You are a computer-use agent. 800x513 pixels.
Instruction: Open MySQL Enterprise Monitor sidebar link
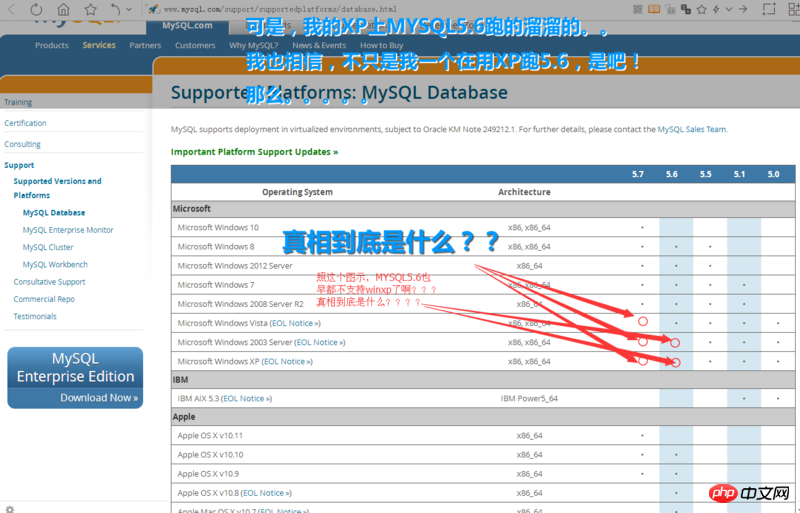point(68,230)
